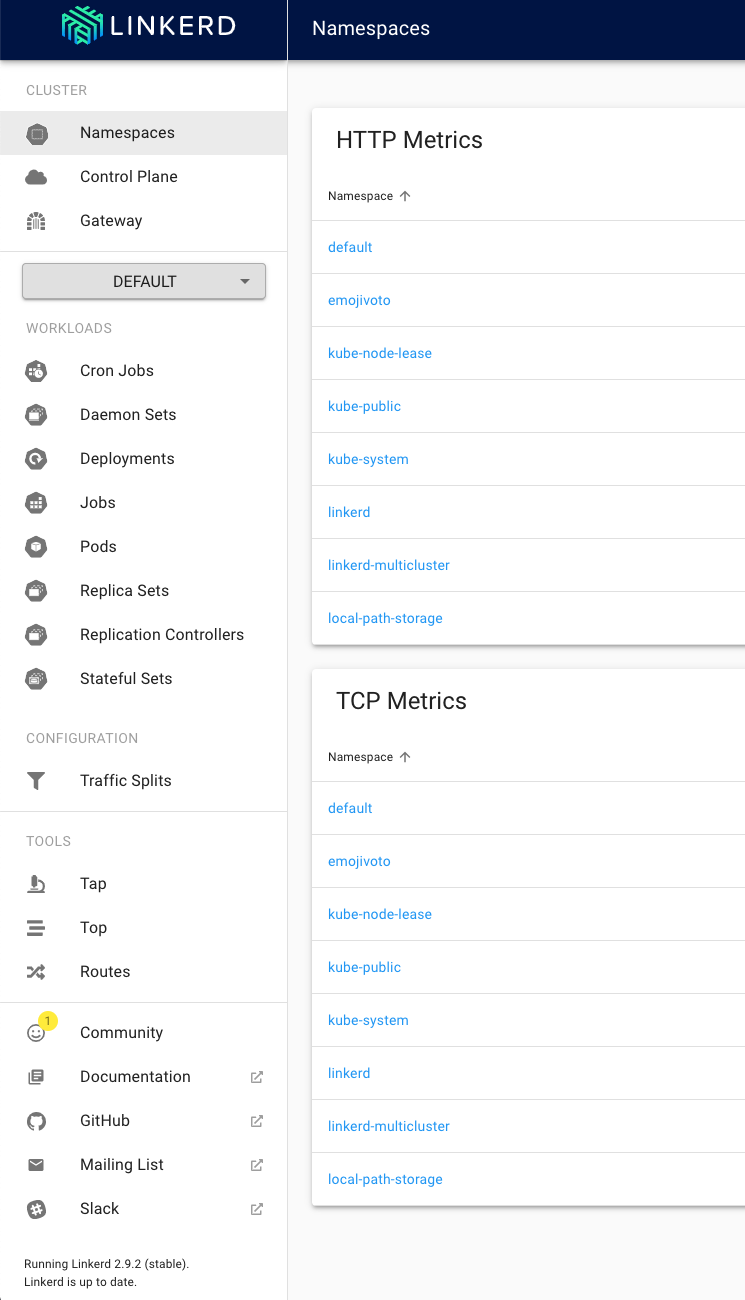Select Namespaces from the Cluster menu

(x=127, y=132)
